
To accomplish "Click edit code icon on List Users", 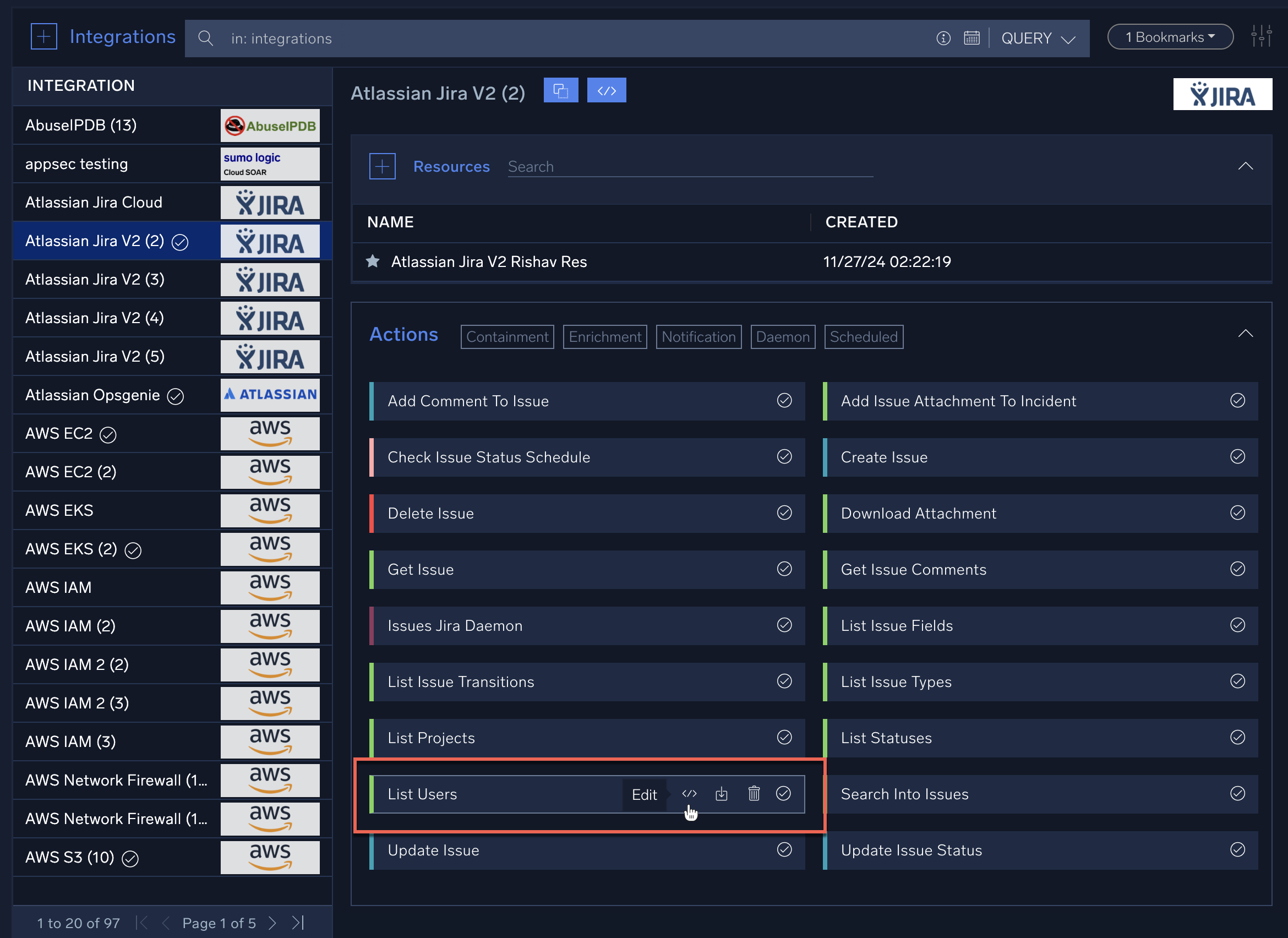I will (689, 793).
